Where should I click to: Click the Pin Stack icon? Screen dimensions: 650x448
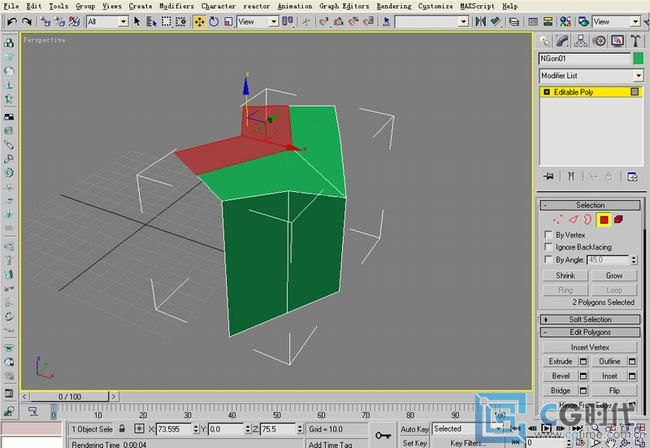click(548, 176)
